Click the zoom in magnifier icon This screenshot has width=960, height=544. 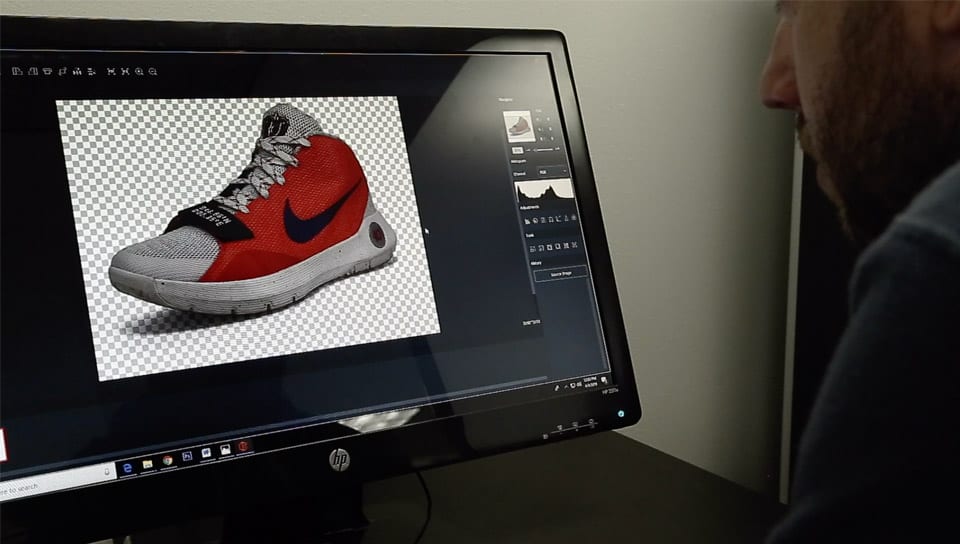tap(139, 72)
